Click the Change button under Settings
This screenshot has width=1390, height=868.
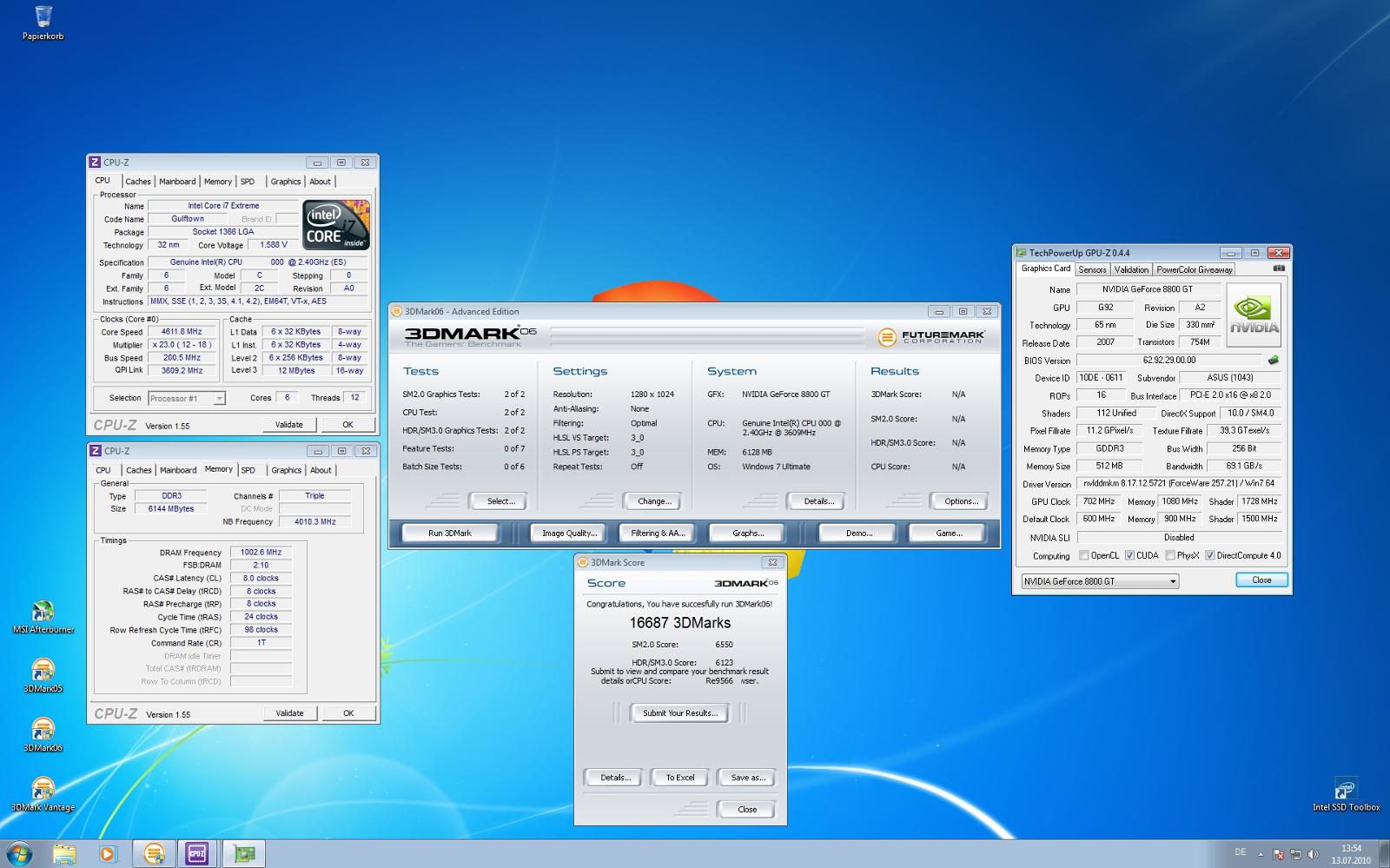pos(654,501)
